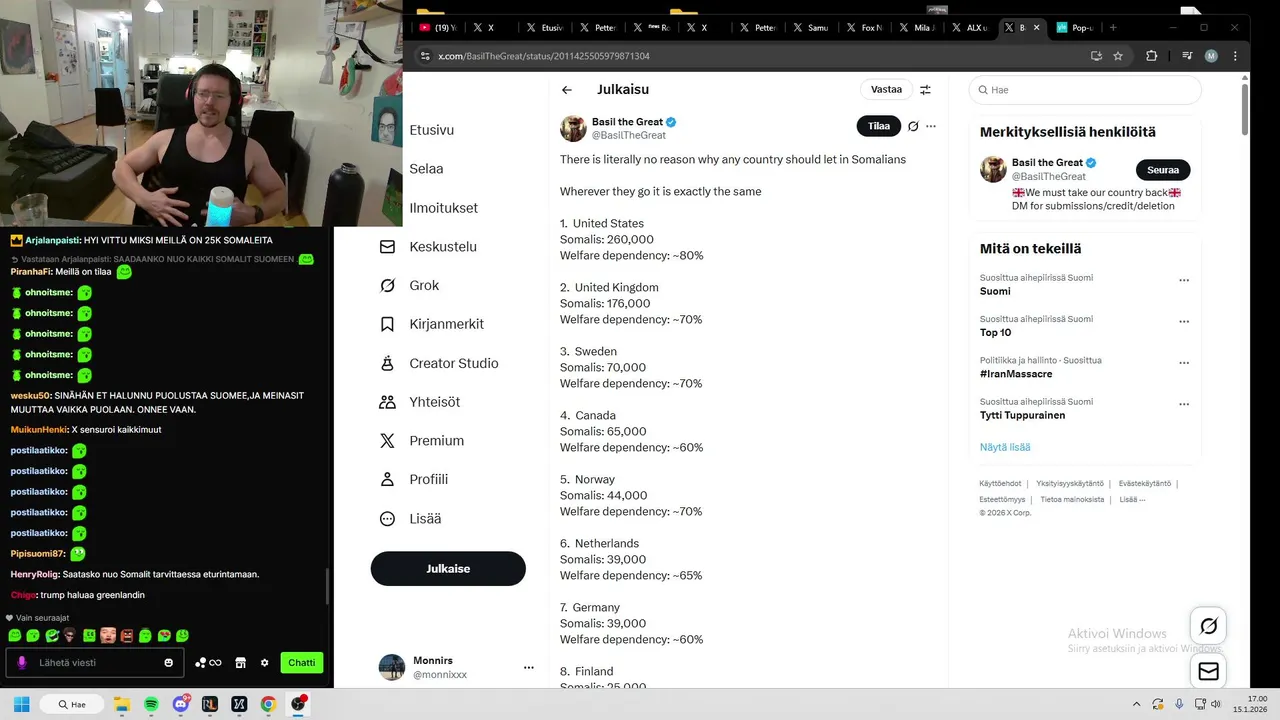Click the Grok icon beside the Tilaa button
The height and width of the screenshot is (720, 1280).
point(913,126)
